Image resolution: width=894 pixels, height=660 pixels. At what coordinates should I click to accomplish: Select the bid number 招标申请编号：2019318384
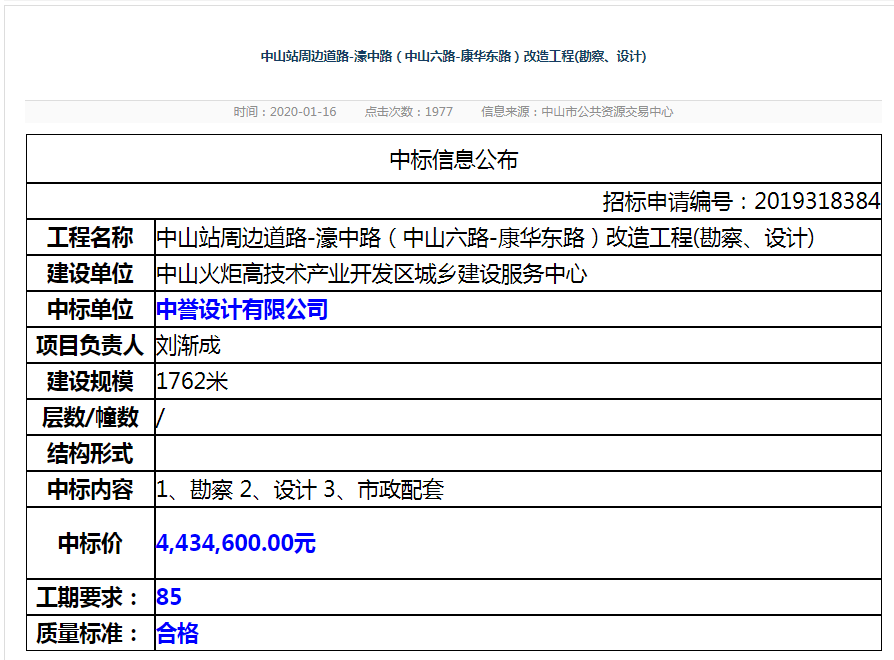tap(741, 201)
